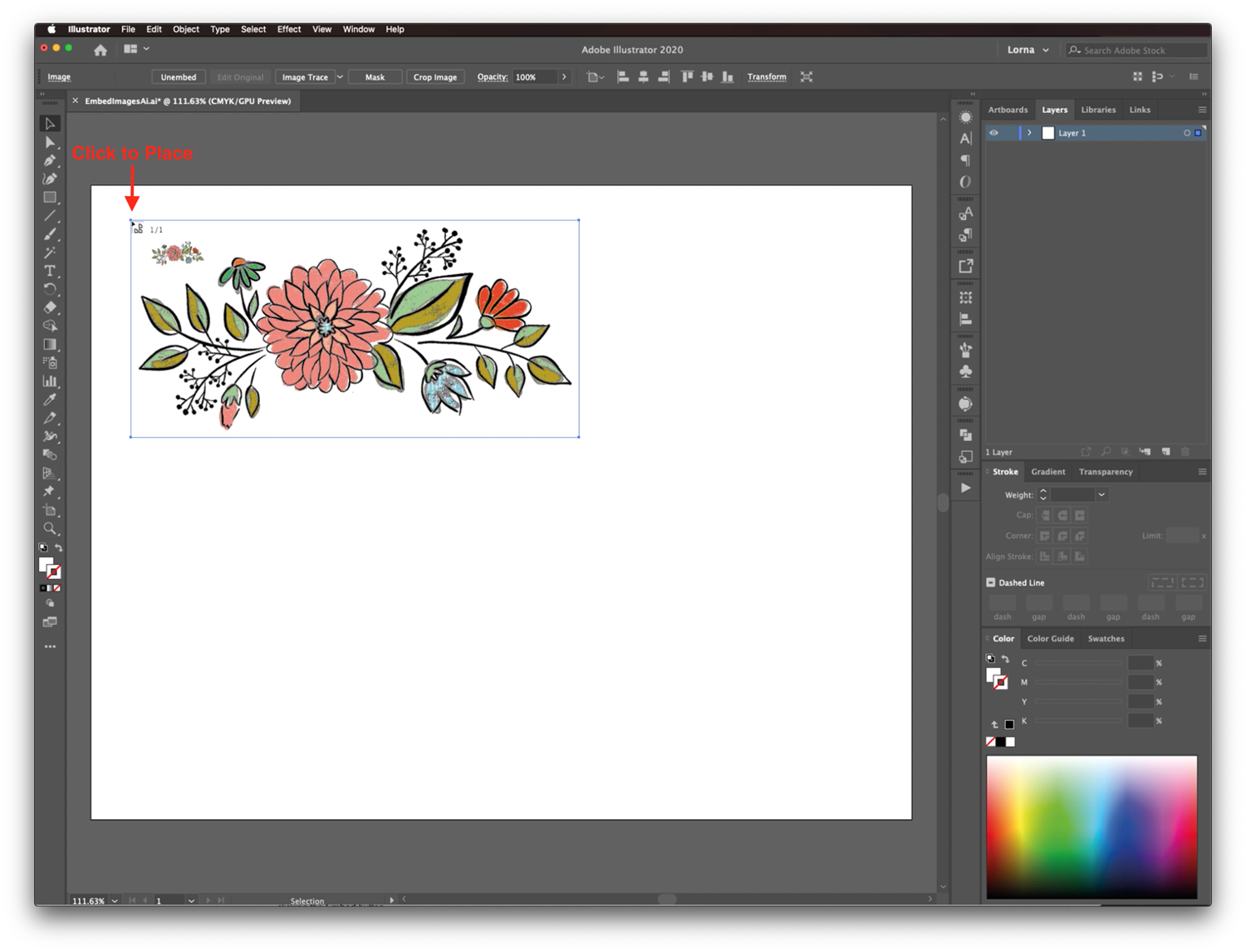Open the Pathfinder panel icon
Image resolution: width=1246 pixels, height=952 pixels.
click(x=965, y=434)
